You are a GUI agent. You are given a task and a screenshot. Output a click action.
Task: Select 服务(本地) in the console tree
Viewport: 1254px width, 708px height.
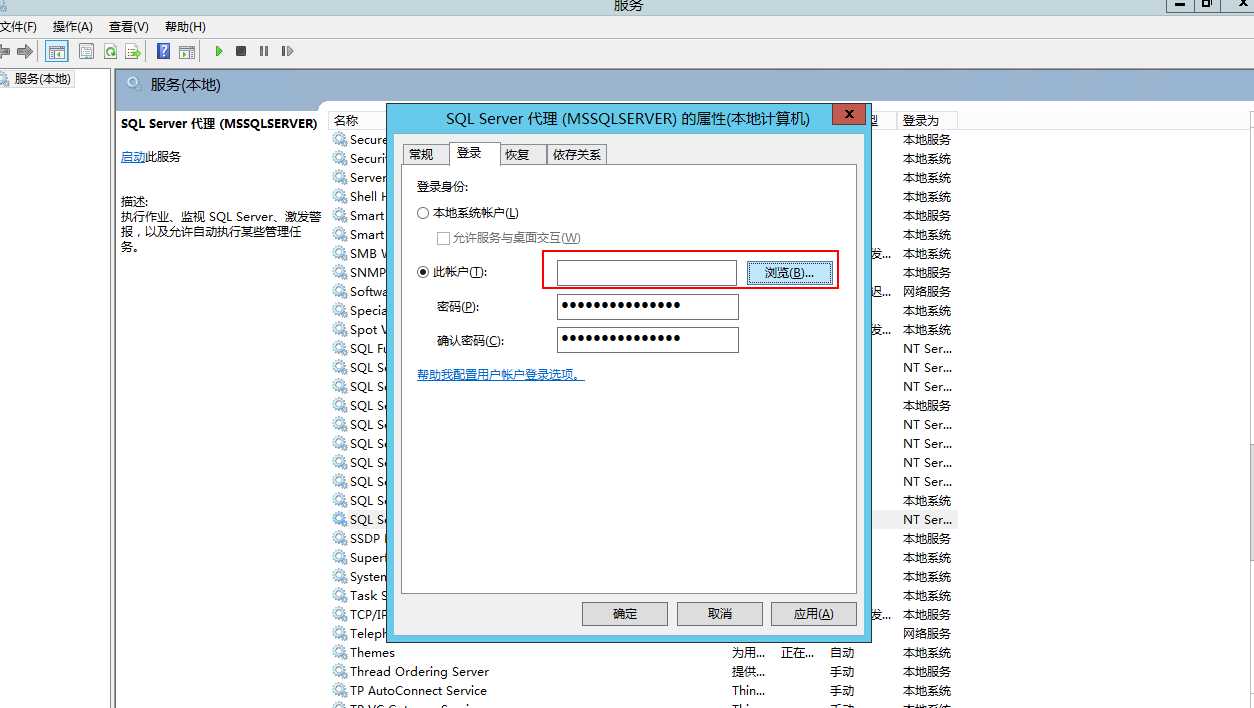point(43,79)
